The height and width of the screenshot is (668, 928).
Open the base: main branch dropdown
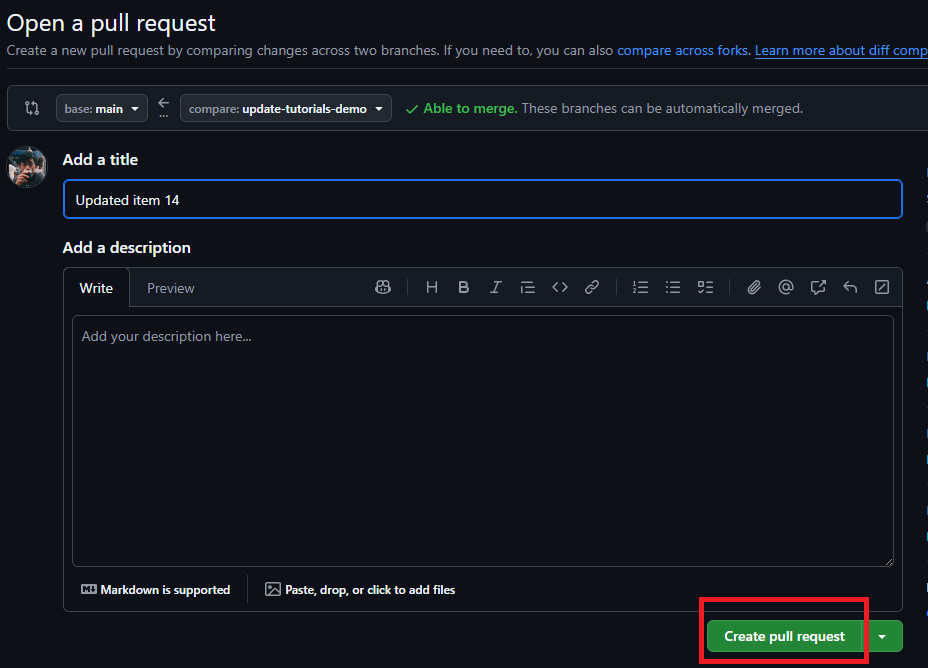pos(101,108)
